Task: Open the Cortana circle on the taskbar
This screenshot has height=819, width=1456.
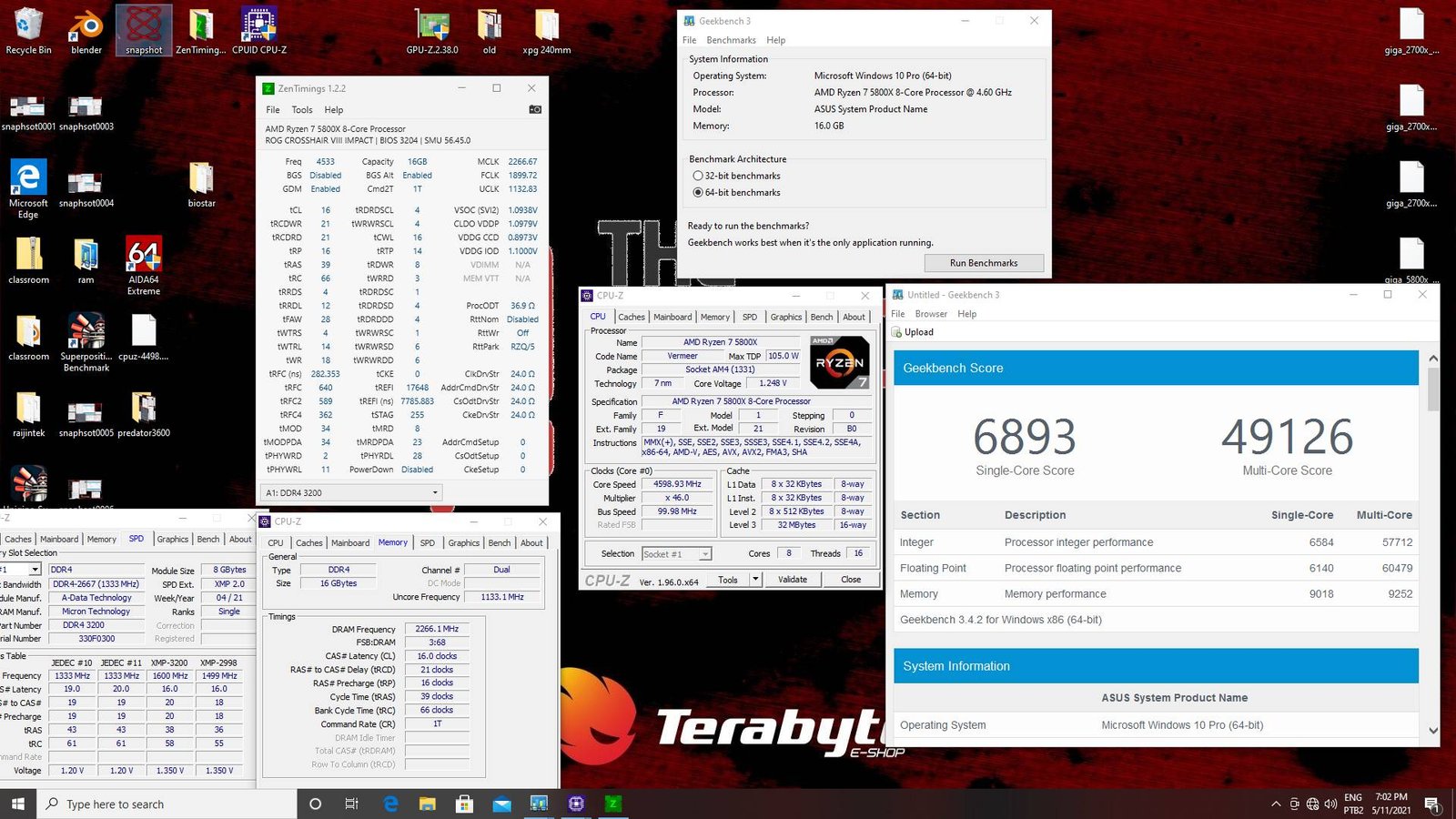Action: [x=315, y=804]
